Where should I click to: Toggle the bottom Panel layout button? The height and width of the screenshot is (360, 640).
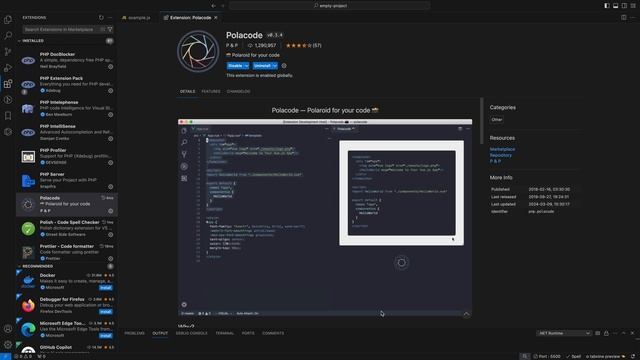pyautogui.click(x=616, y=6)
